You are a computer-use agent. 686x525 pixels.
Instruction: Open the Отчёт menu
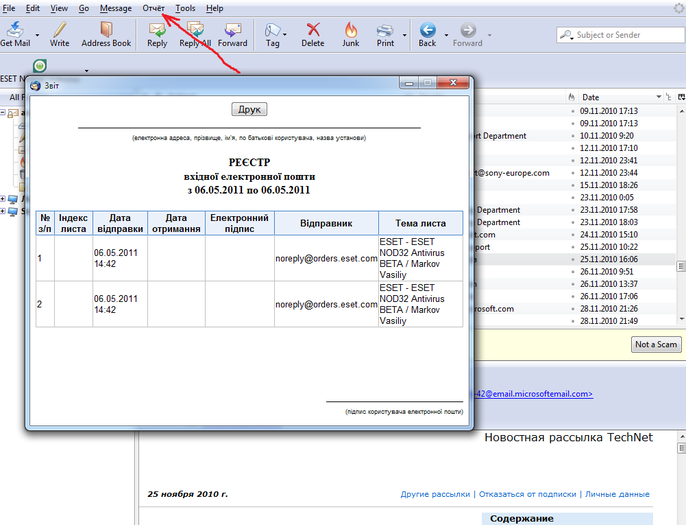(153, 8)
